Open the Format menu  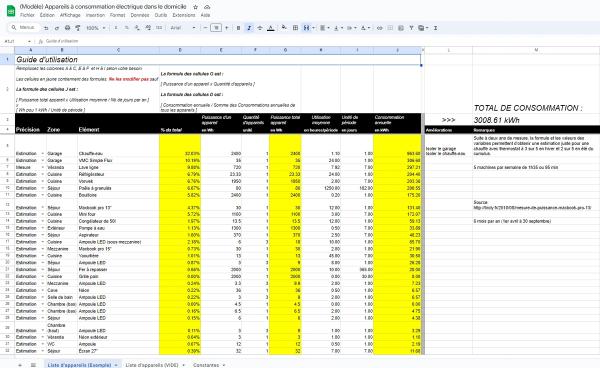117,15
